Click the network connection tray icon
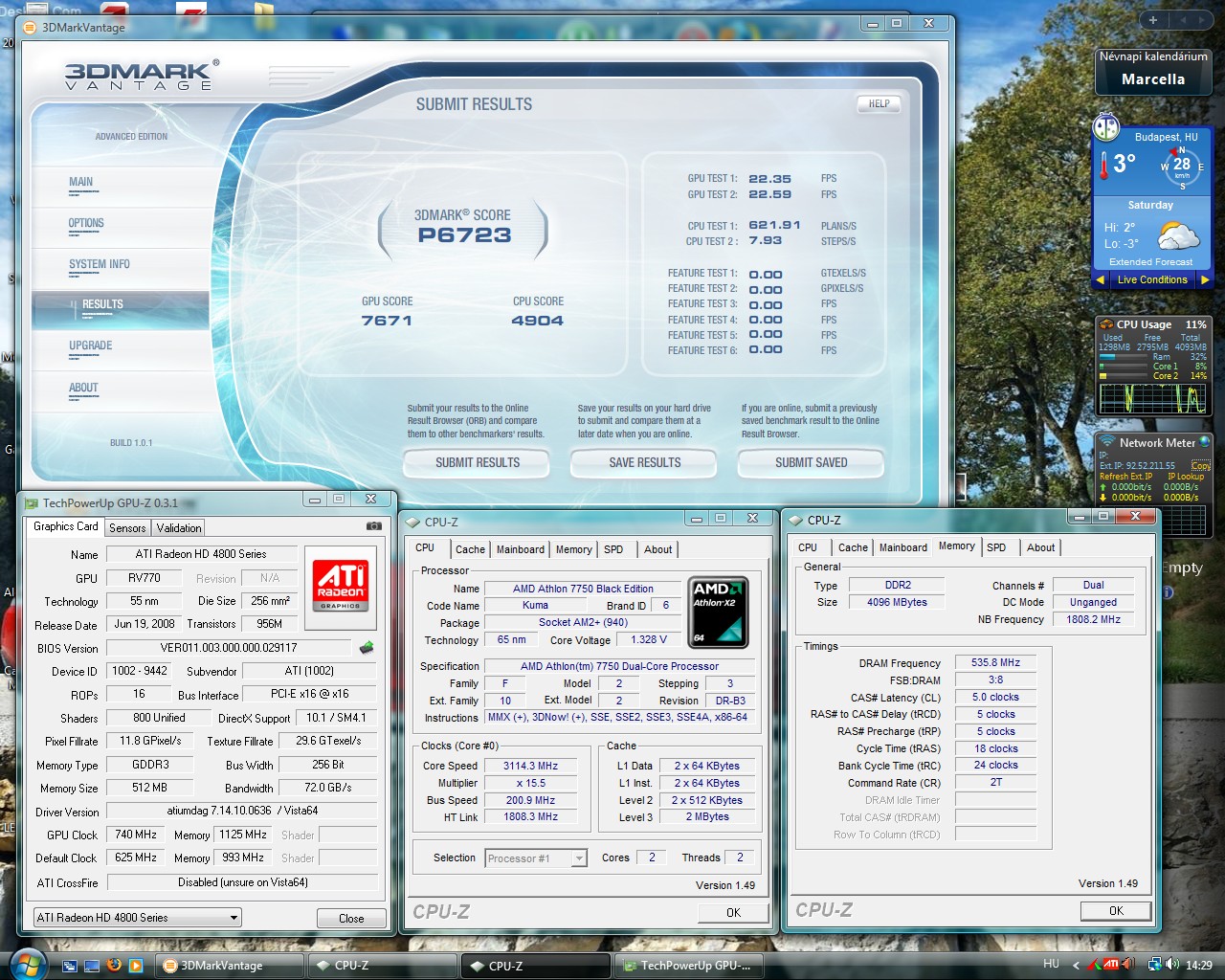 [1155, 965]
